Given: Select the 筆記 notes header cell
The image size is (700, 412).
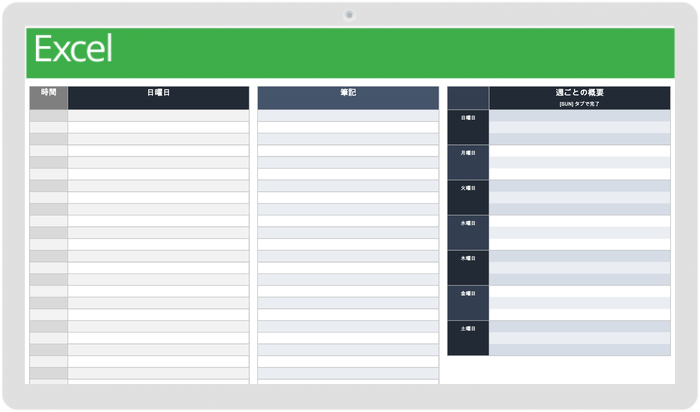Looking at the screenshot, I should tap(348, 98).
